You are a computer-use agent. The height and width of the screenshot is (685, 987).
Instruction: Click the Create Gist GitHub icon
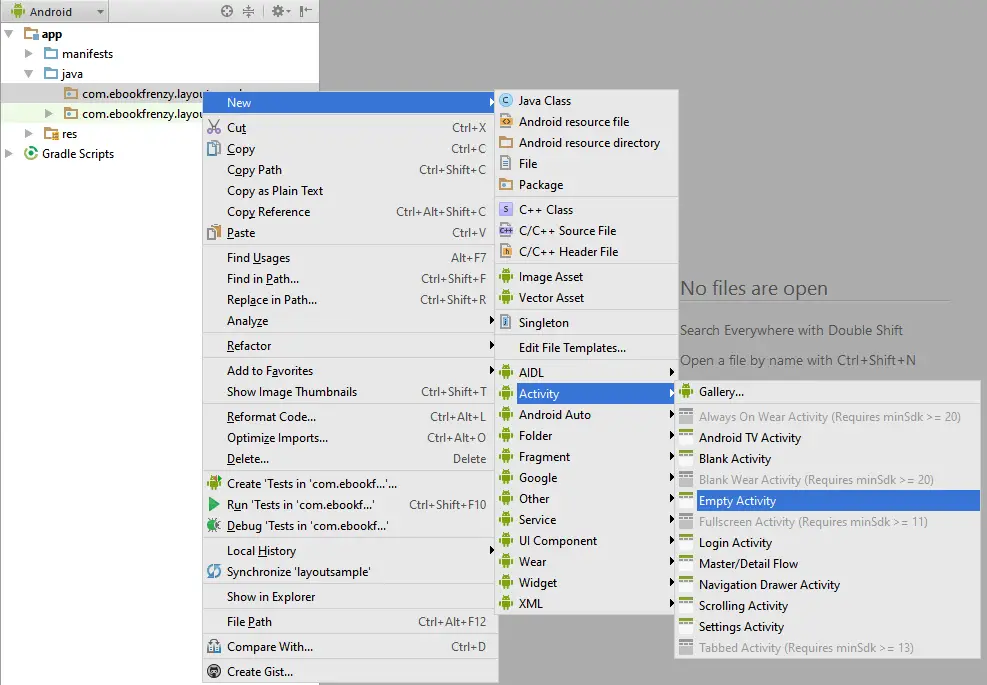(x=214, y=672)
